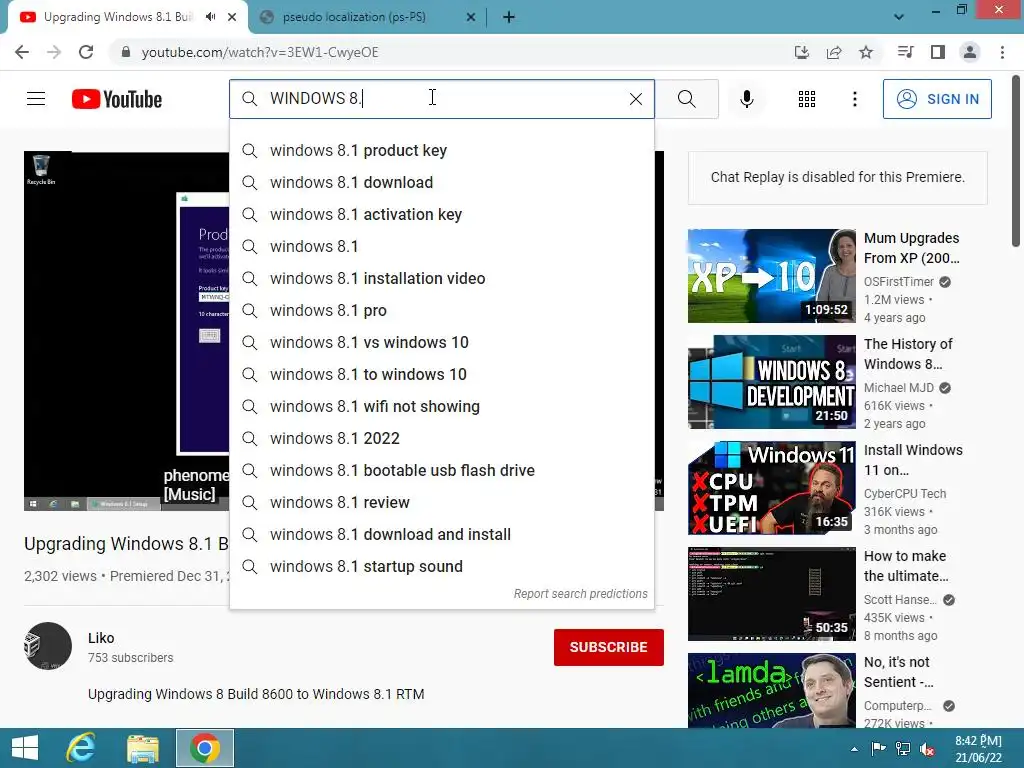1024x768 pixels.
Task: Go forward in Chrome
Action: point(54,52)
